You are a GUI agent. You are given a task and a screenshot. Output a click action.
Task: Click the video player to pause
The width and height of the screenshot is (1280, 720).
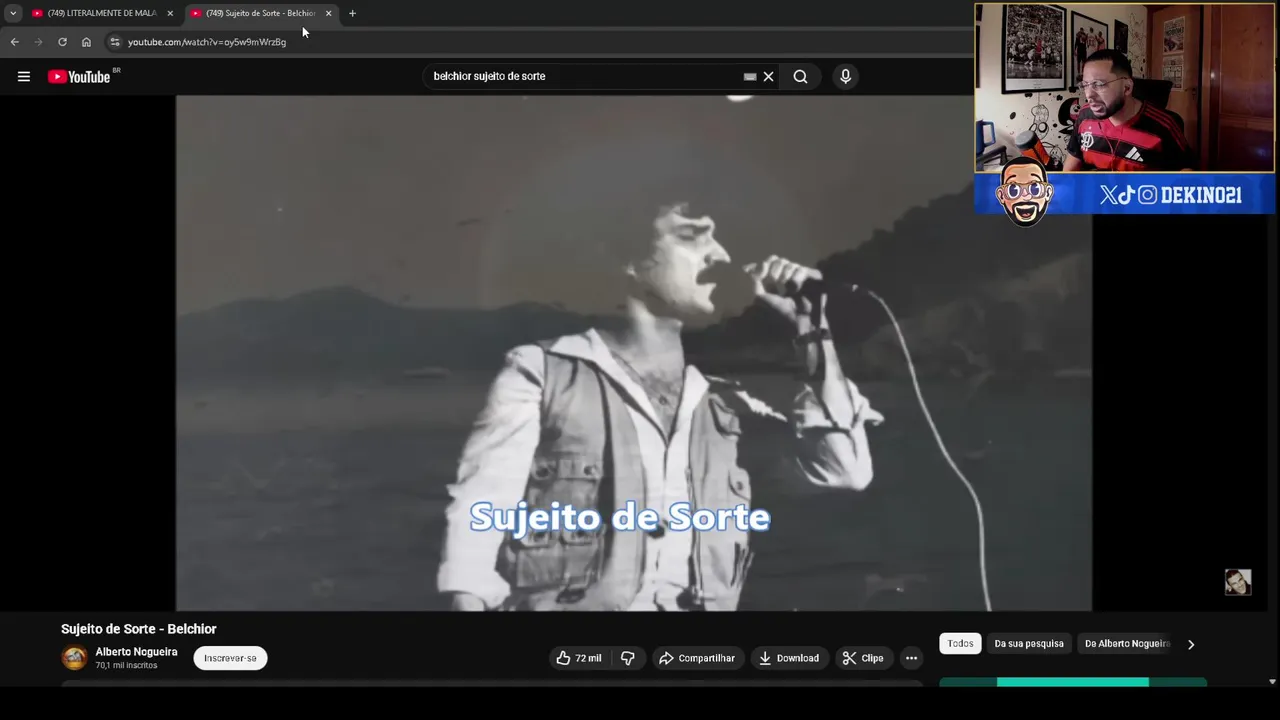tap(634, 352)
